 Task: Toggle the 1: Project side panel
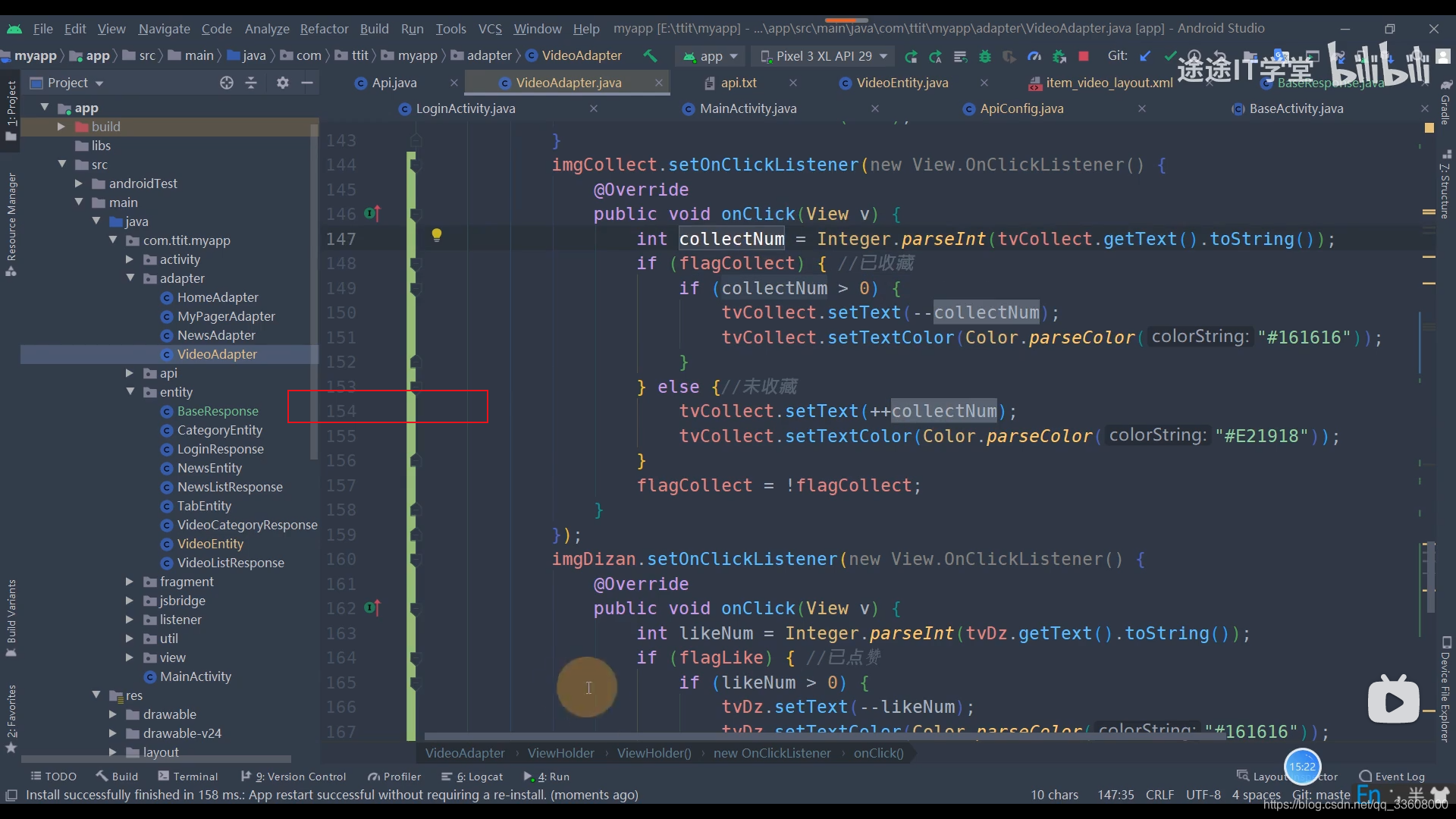point(11,111)
